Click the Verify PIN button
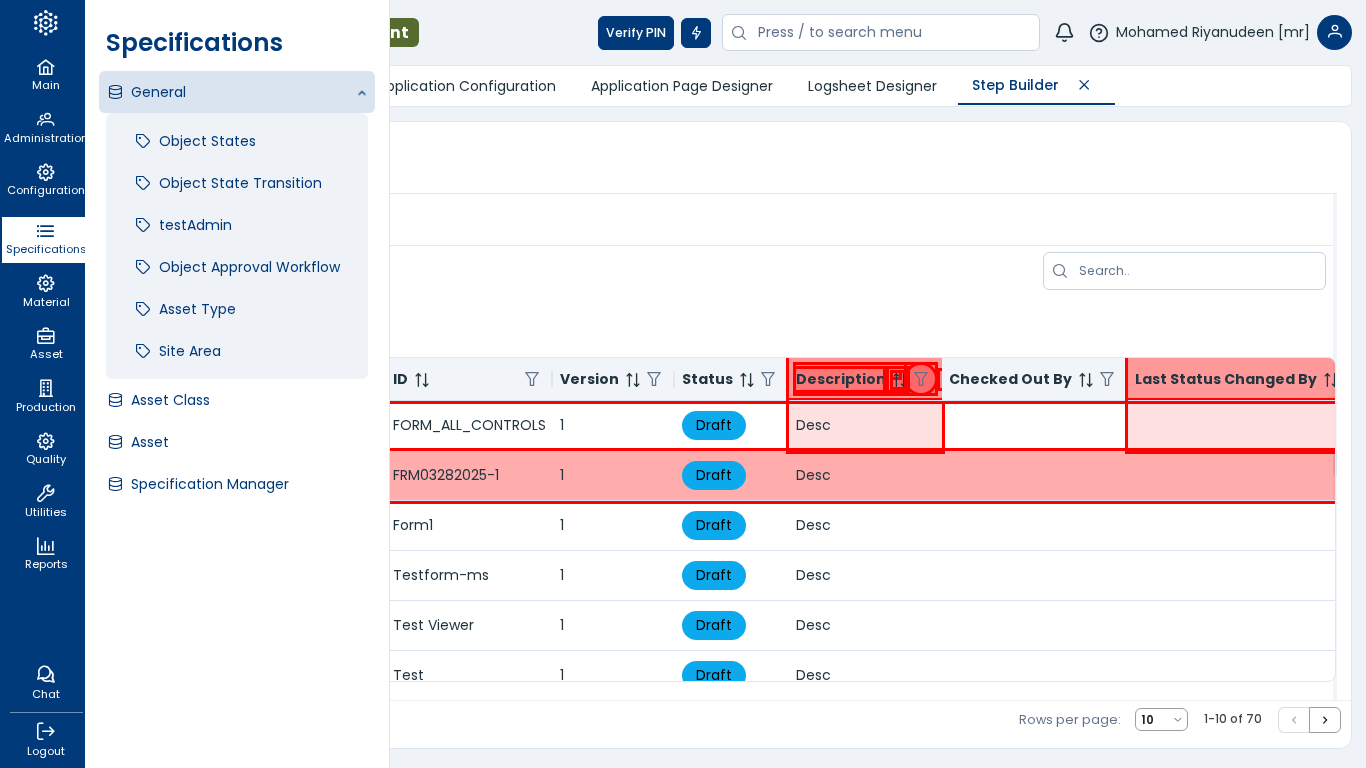This screenshot has width=1366, height=768. (x=635, y=33)
